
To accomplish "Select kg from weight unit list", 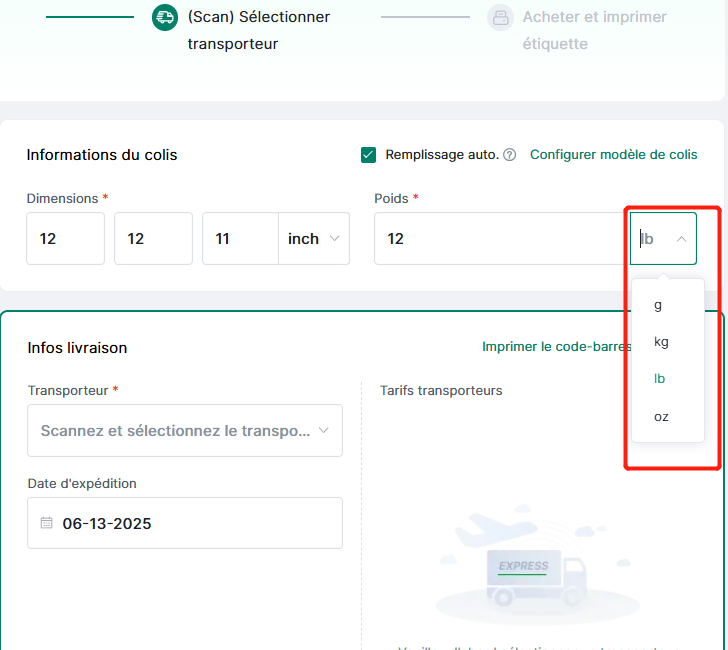I will tap(661, 342).
